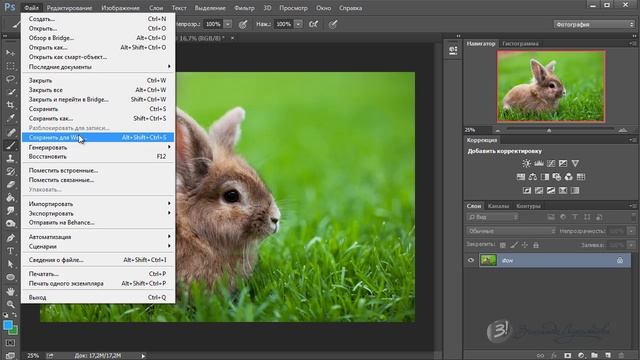The width and height of the screenshot is (640, 360).
Task: Add a Gradient Map adjustment
Action: pyautogui.click(x=575, y=190)
